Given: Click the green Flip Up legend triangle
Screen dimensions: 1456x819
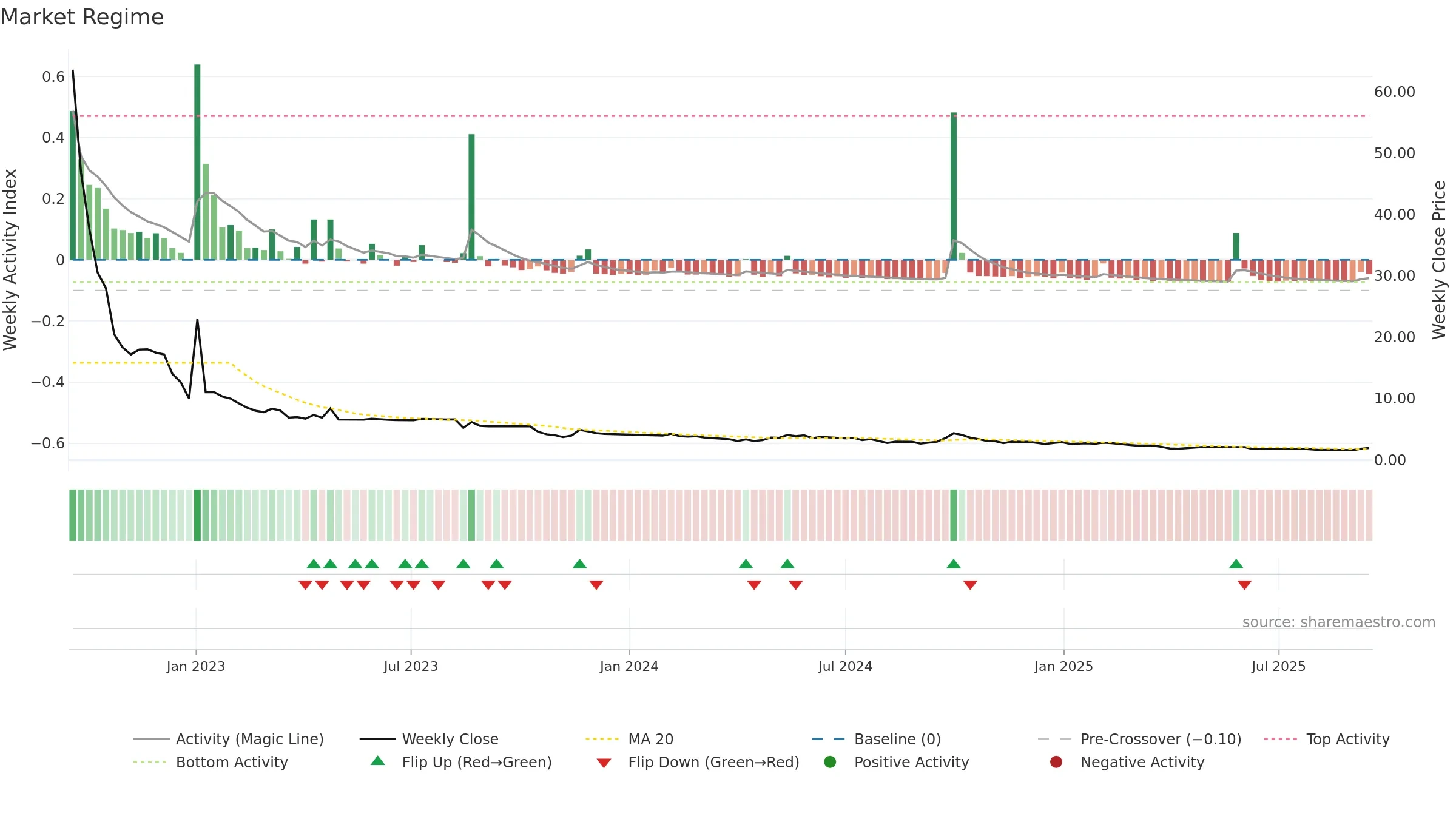Looking at the screenshot, I should click(378, 761).
